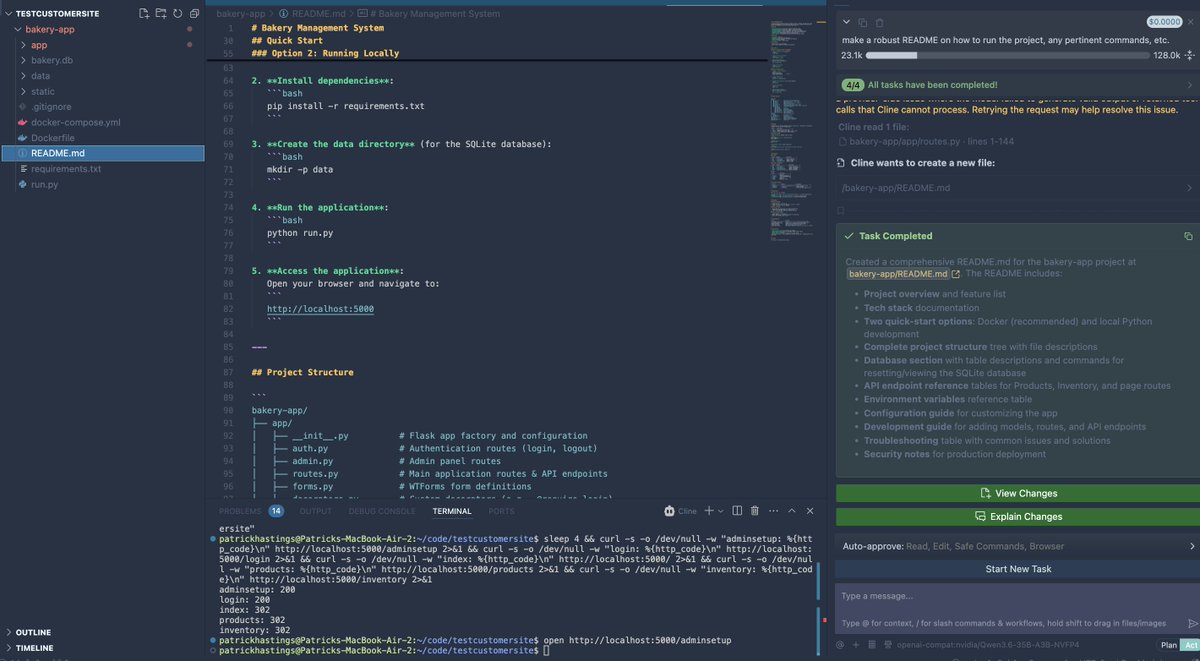
Task: Switch to the DEBUG CONSOLE tab
Action: (x=382, y=511)
